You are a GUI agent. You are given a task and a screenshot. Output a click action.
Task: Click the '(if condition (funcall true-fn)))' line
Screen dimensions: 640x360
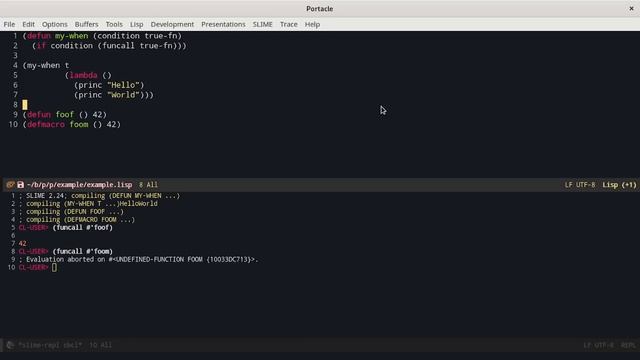[x=109, y=46]
